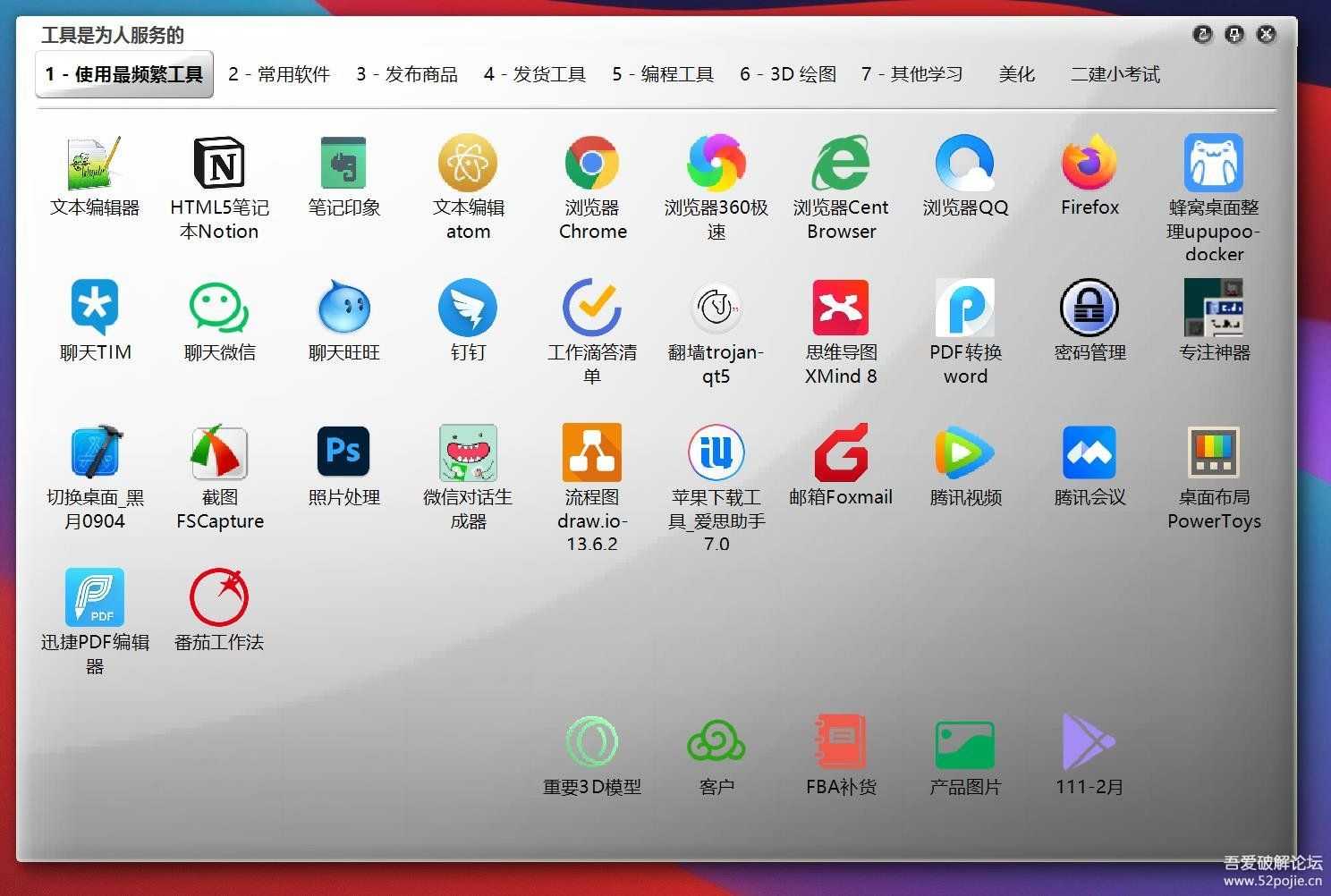The width and height of the screenshot is (1331, 896).
Task: Launch draw.io flowchart app
Action: click(592, 452)
